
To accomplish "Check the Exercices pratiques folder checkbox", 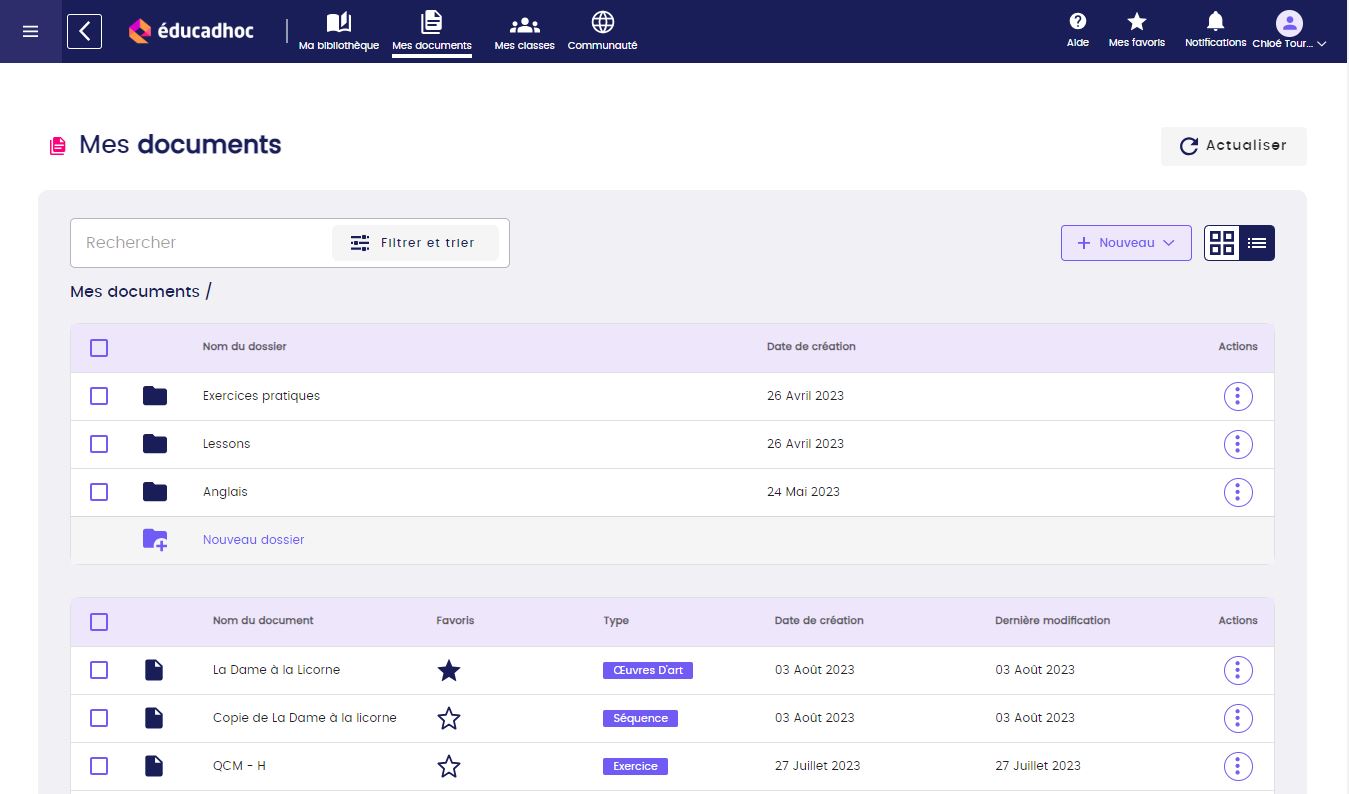I will tap(99, 396).
